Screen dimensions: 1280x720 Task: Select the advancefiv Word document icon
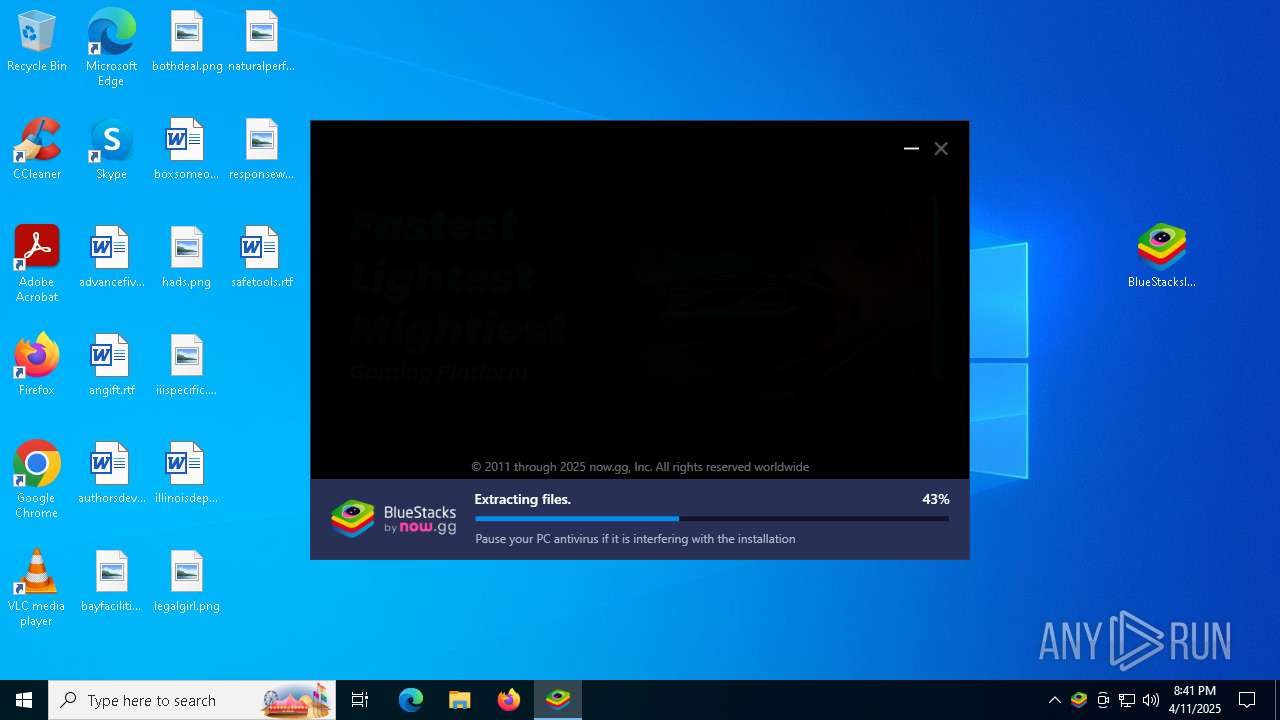[x=111, y=258]
